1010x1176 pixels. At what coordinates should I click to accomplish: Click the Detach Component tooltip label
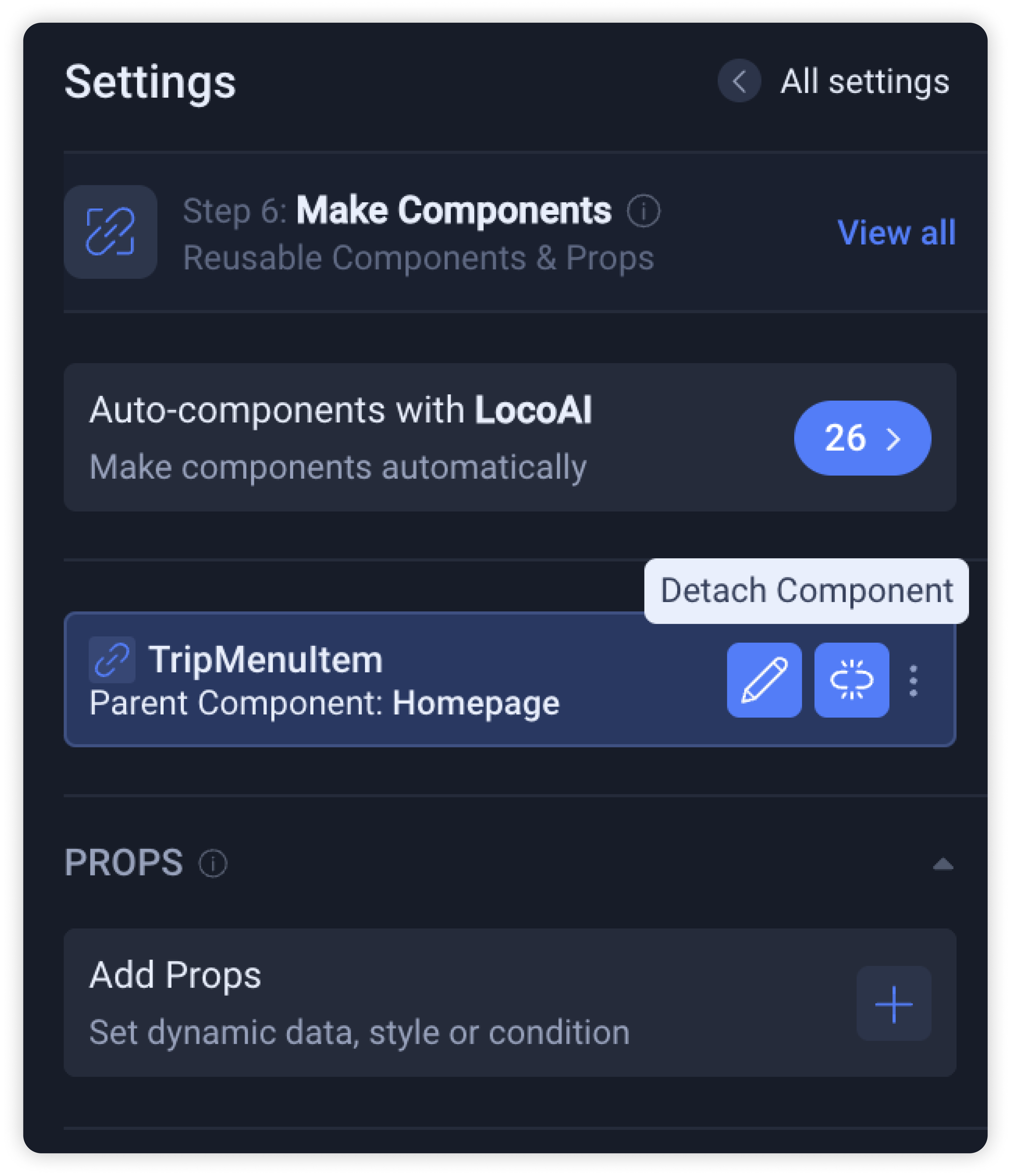pos(806,590)
